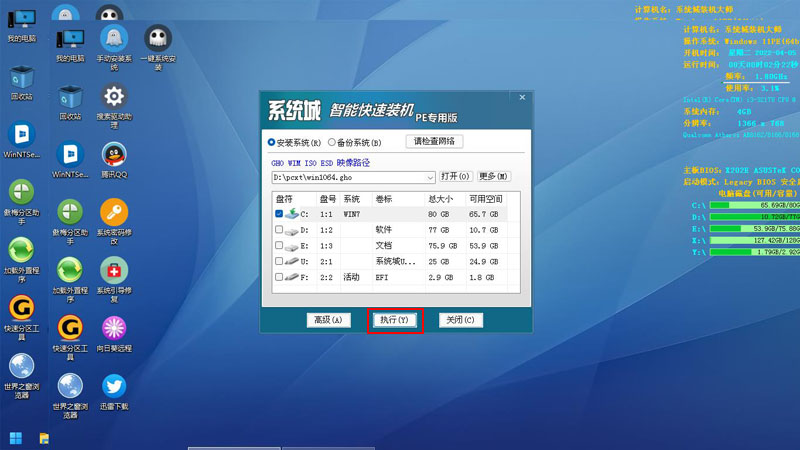Click the D: drive disk icon

(x=292, y=231)
